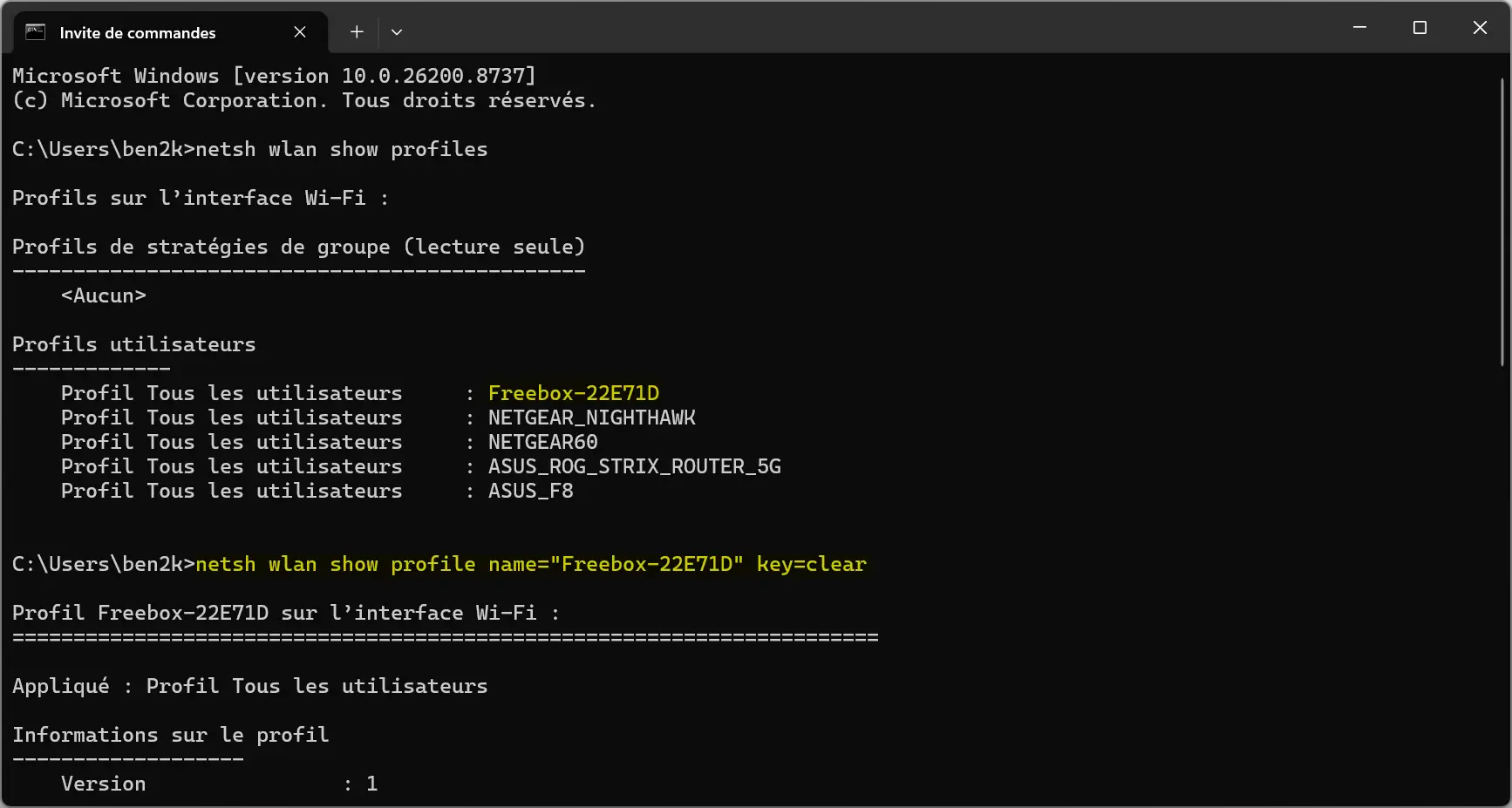Click the ASUS_ROG_STRIX_ROUTER_5G profile name
Image resolution: width=1512 pixels, height=808 pixels.
point(635,466)
